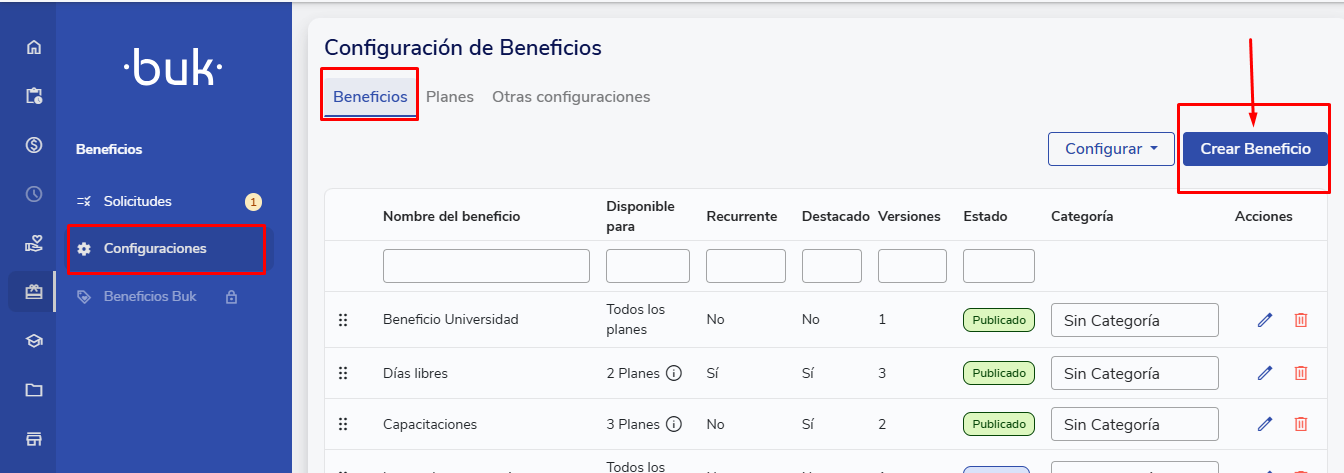Open Solicitudes in the side menu

pos(138,201)
